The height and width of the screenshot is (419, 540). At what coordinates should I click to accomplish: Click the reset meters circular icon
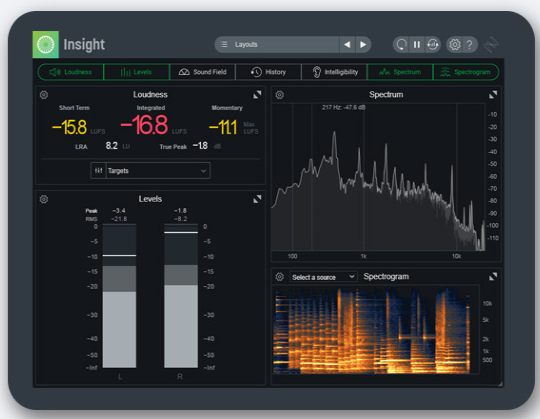pyautogui.click(x=401, y=44)
